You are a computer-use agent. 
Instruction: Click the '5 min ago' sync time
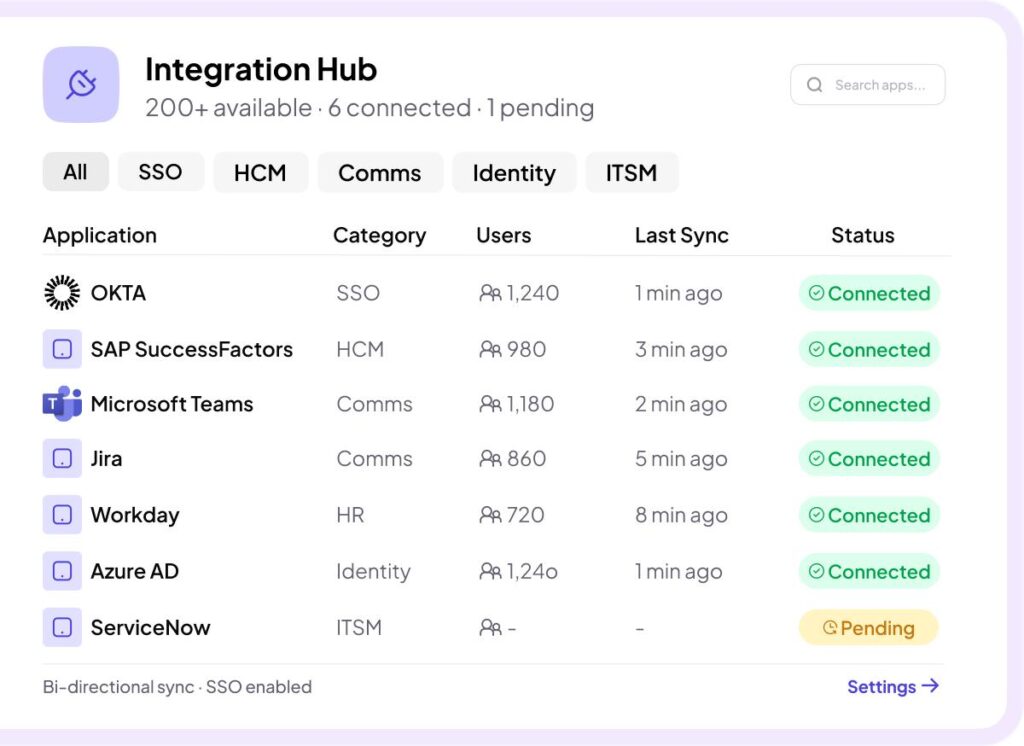coord(681,460)
